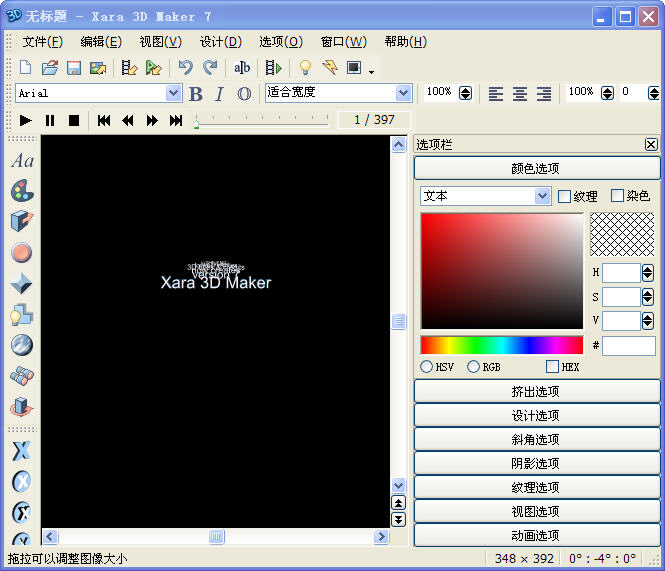Click the lightbulb icon in top toolbar

click(x=305, y=68)
